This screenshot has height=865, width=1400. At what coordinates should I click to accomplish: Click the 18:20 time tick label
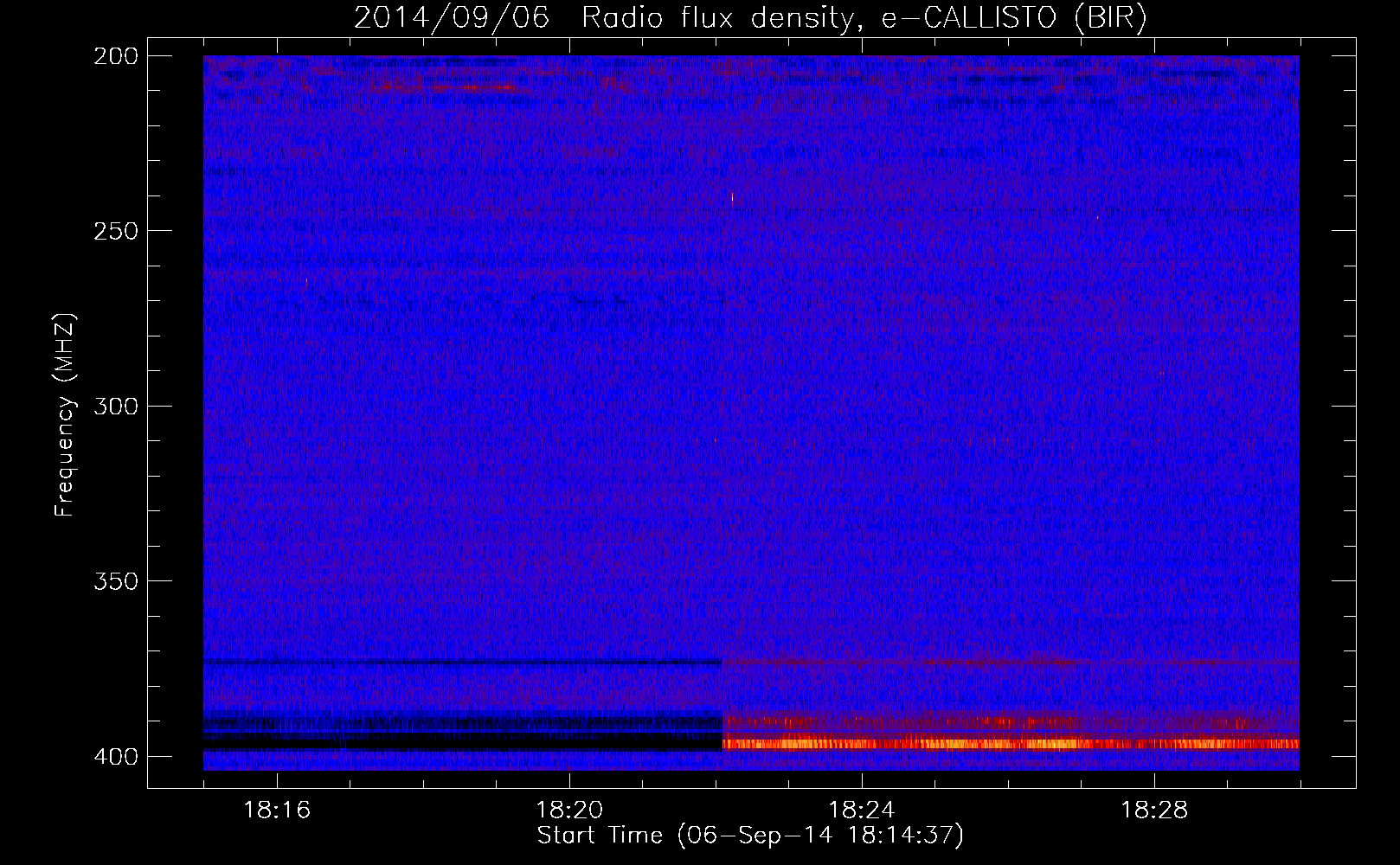tap(569, 810)
